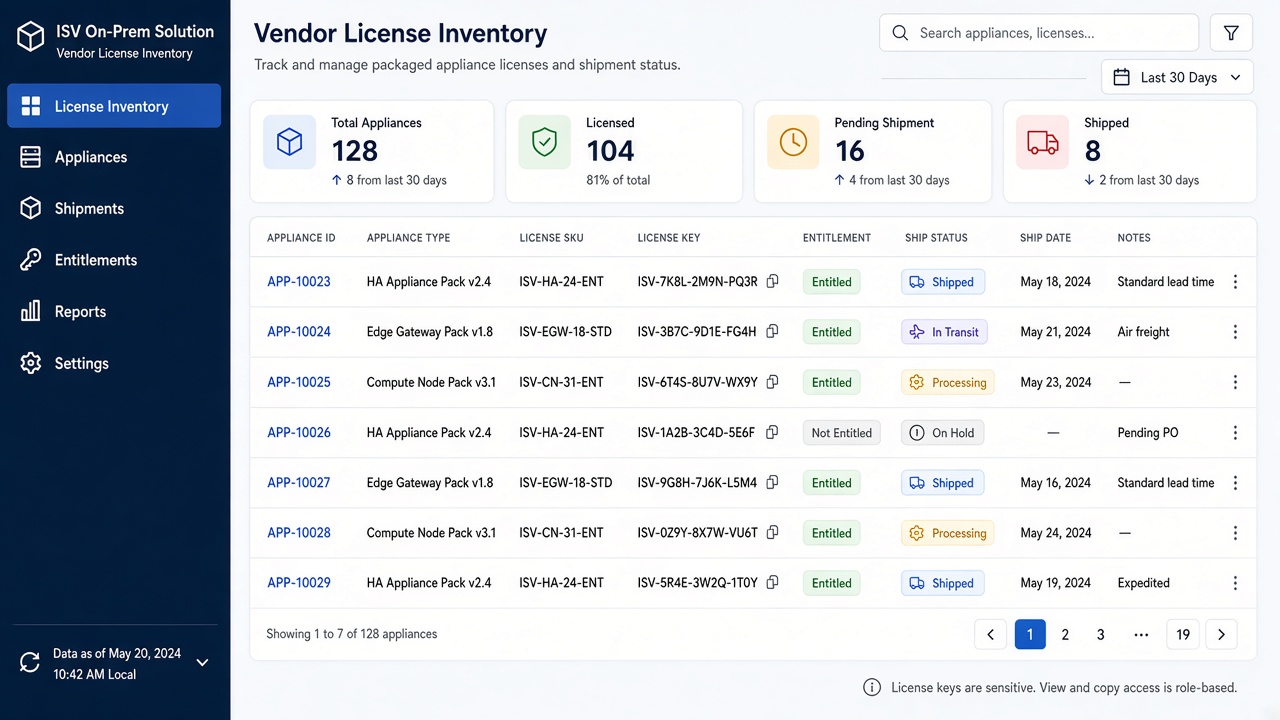Click the data refresh sync icon
This screenshot has height=720, width=1280.
click(31, 662)
